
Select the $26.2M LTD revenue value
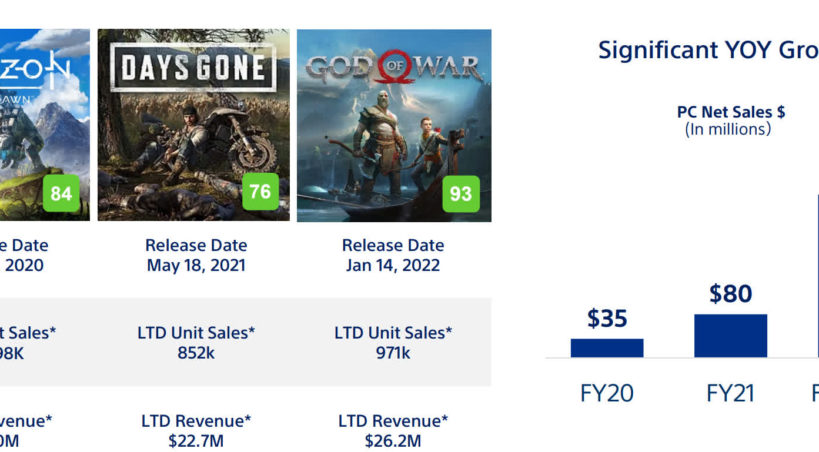point(393,441)
